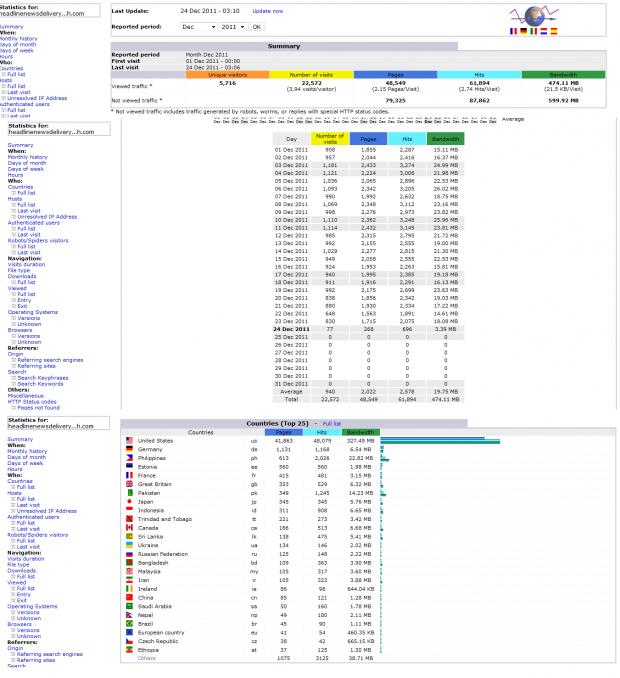This screenshot has width=620, height=678.
Task: Click the Countries column header label
Action: (x=201, y=432)
